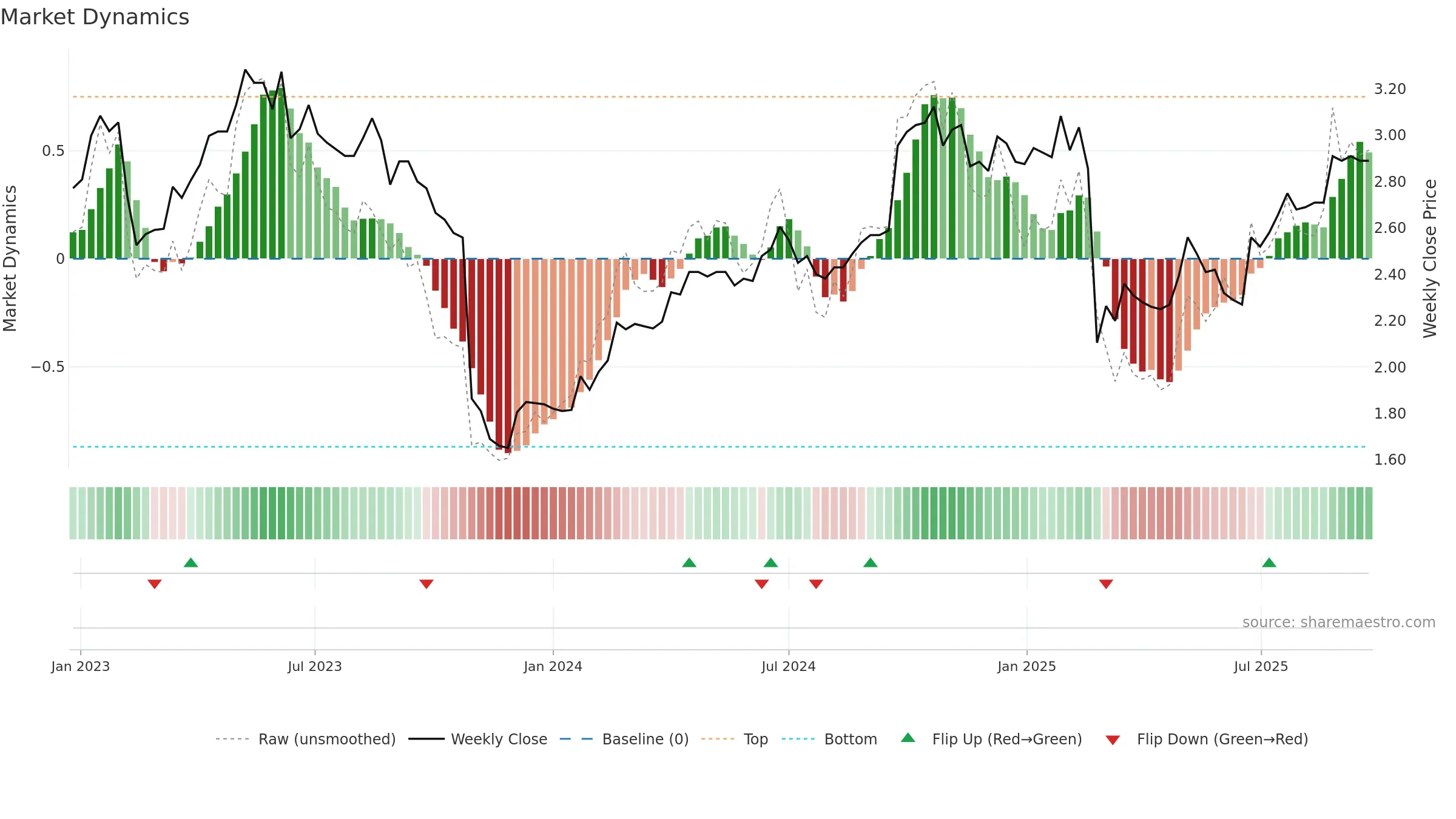Select the flip-down marker near March 2025
The height and width of the screenshot is (819, 1456).
(1106, 584)
